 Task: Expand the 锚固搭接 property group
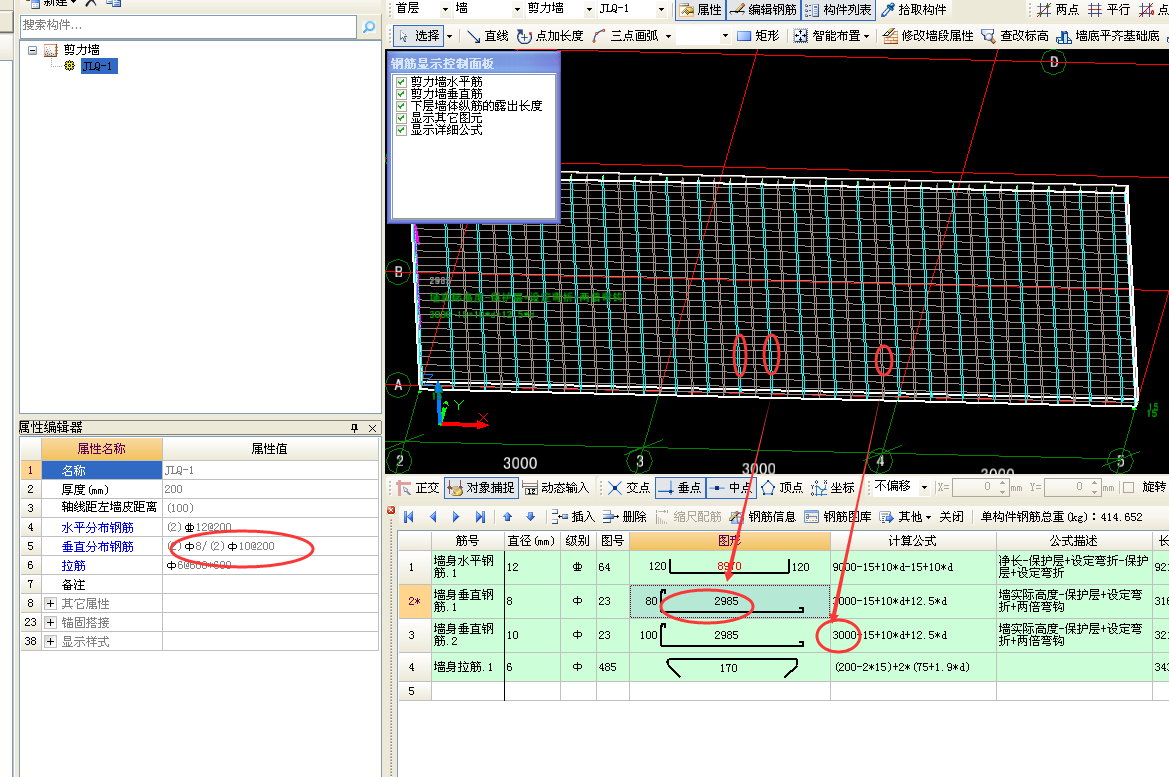[51, 622]
